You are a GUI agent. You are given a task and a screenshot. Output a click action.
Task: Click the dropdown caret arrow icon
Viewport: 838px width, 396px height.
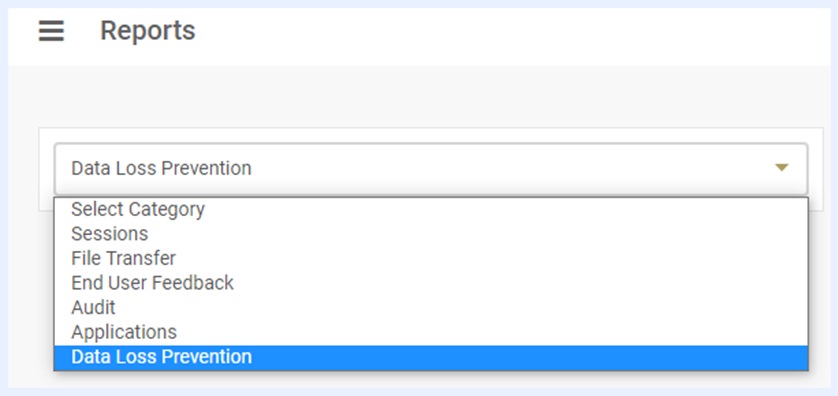(781, 168)
